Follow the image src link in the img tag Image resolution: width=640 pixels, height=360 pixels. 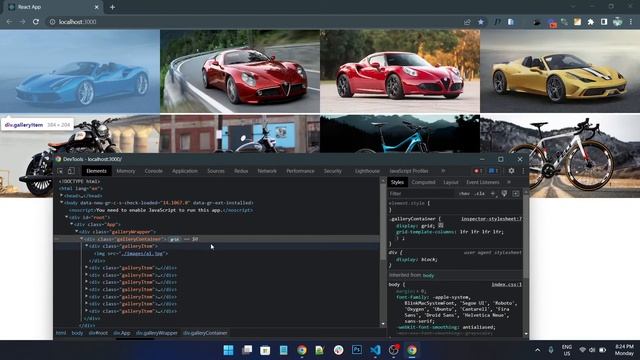point(143,253)
